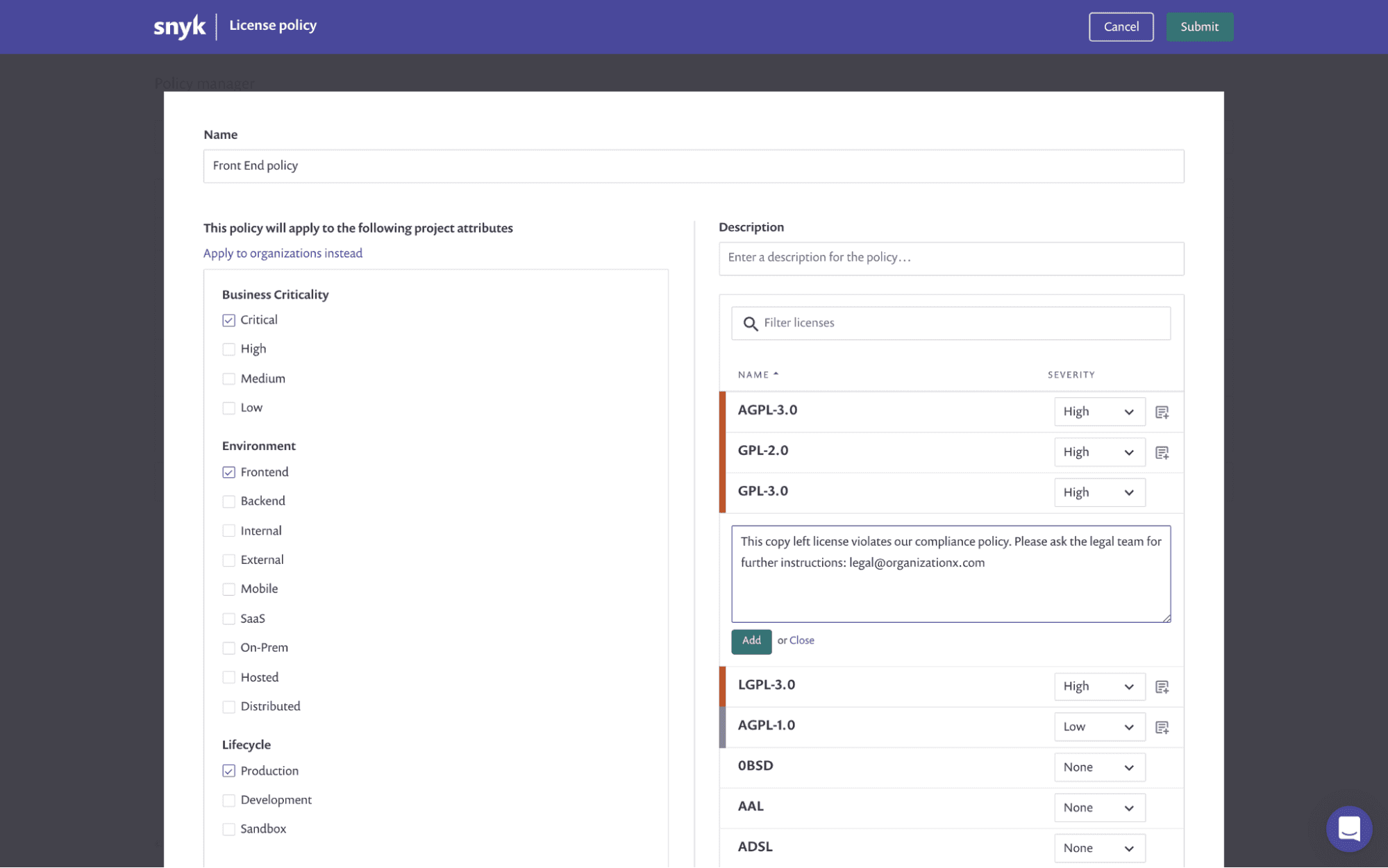The height and width of the screenshot is (868, 1388).
Task: Click the Snyk logo
Action: pyautogui.click(x=179, y=26)
